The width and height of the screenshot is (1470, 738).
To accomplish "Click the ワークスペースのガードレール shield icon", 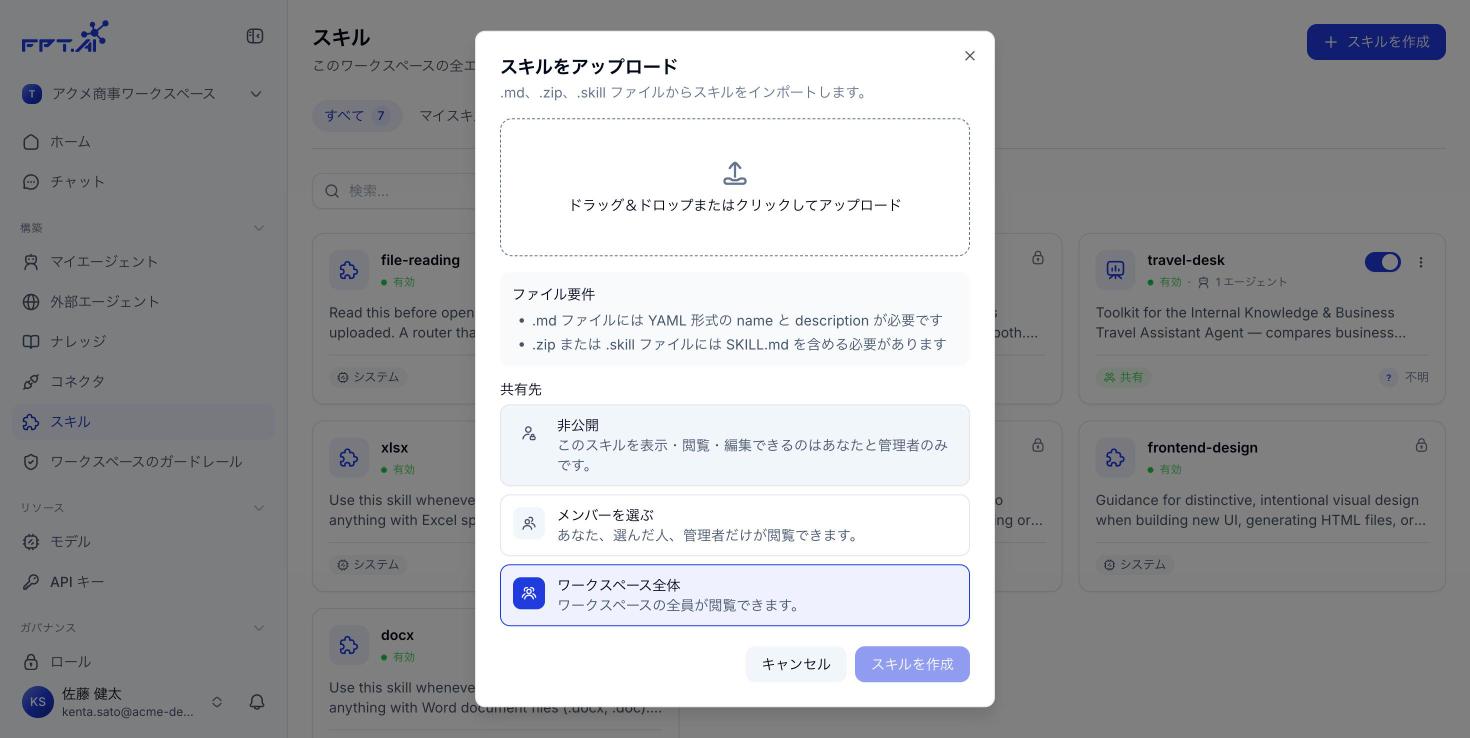I will click(x=31, y=462).
